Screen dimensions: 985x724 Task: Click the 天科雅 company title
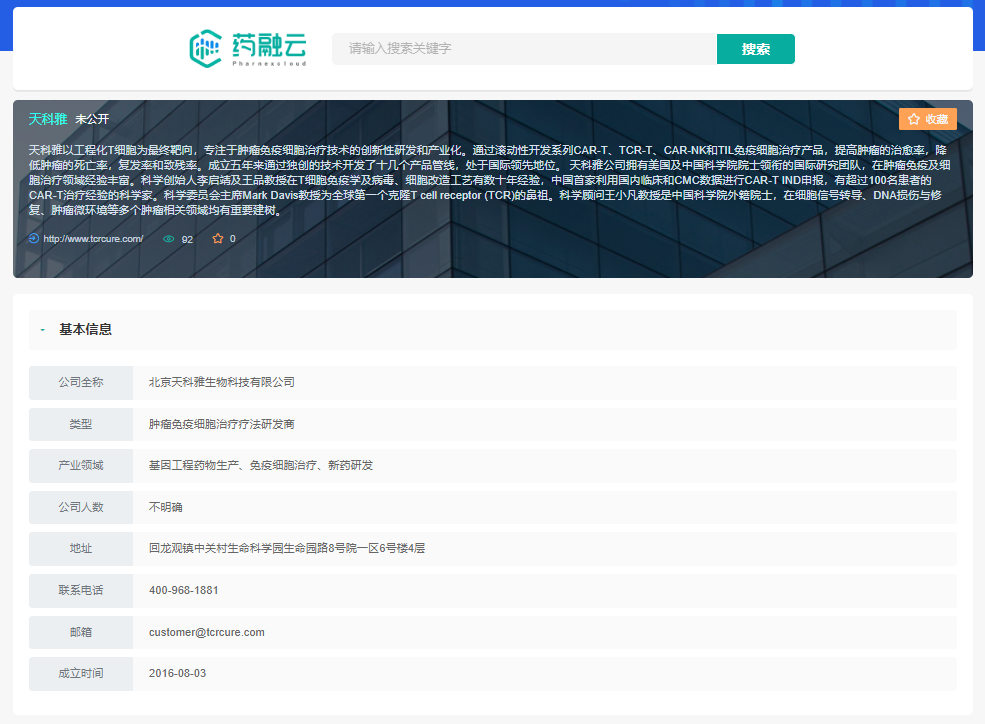coord(48,119)
